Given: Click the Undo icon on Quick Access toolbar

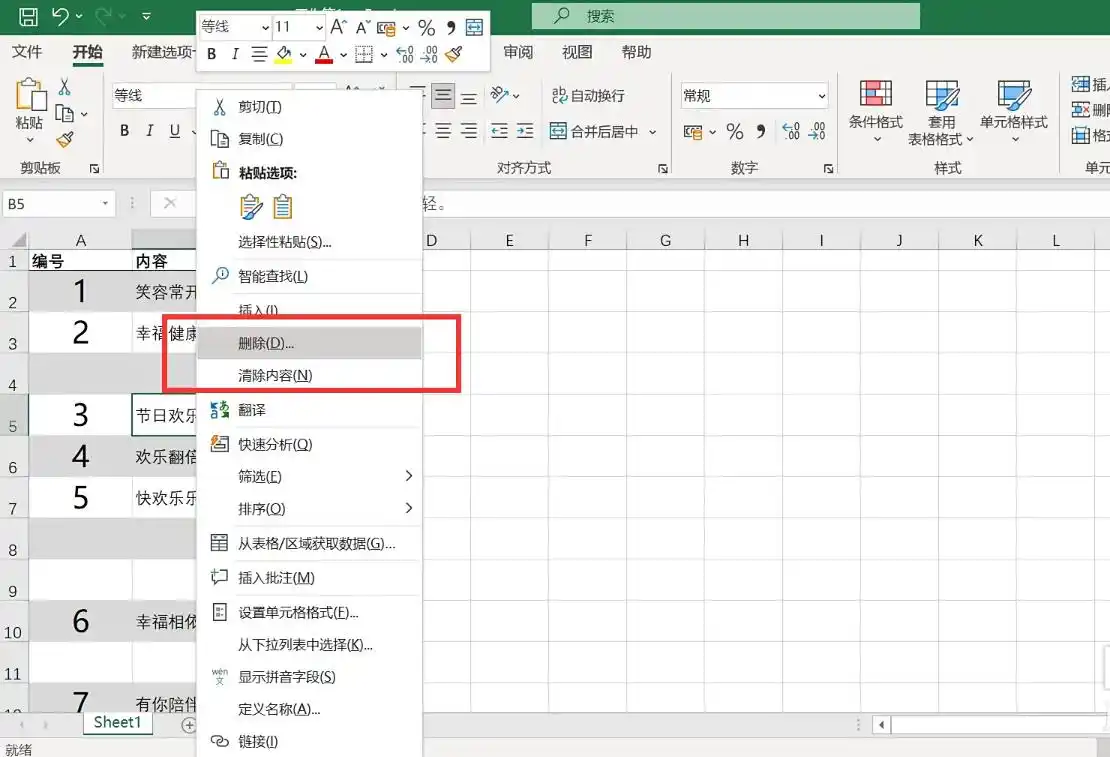Looking at the screenshot, I should [58, 15].
